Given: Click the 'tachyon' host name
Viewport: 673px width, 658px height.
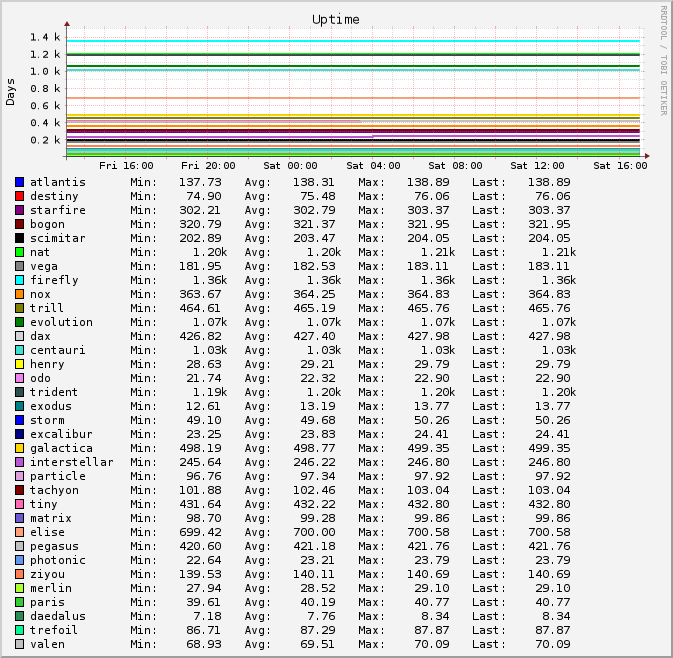Looking at the screenshot, I should 54,490.
